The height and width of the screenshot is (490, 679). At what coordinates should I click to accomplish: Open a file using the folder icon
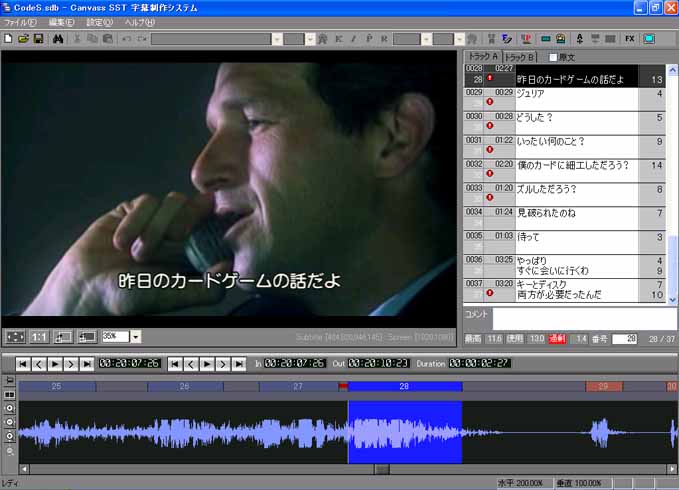pyautogui.click(x=23, y=39)
